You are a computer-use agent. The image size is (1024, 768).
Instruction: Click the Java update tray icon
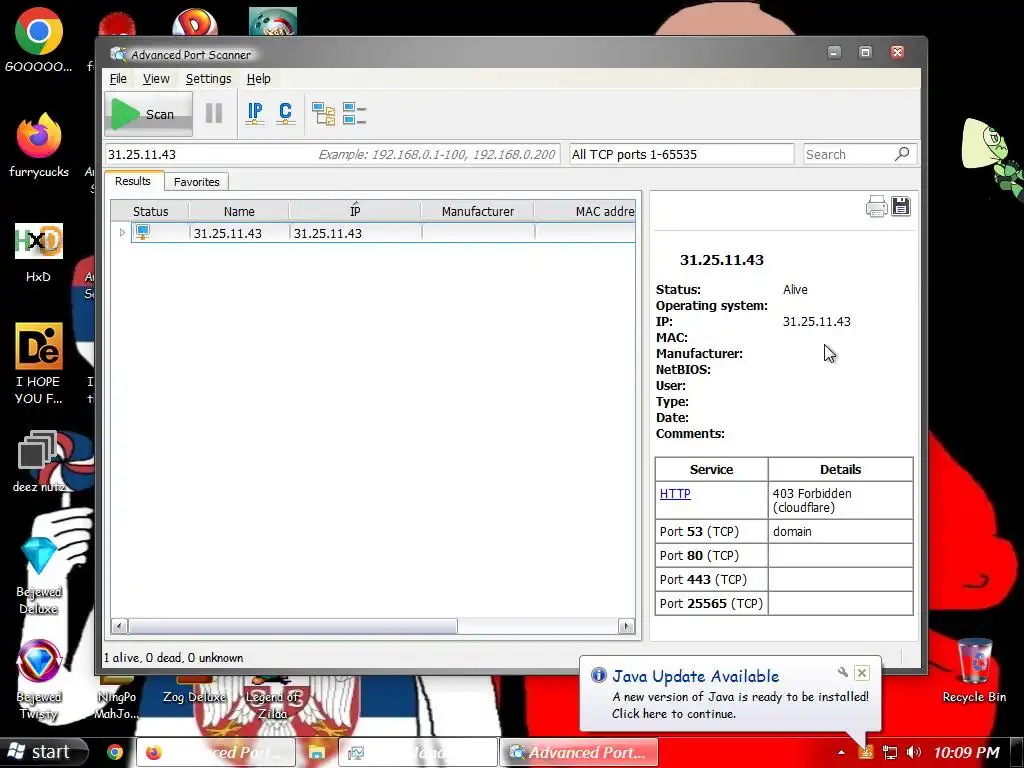pyautogui.click(x=866, y=753)
